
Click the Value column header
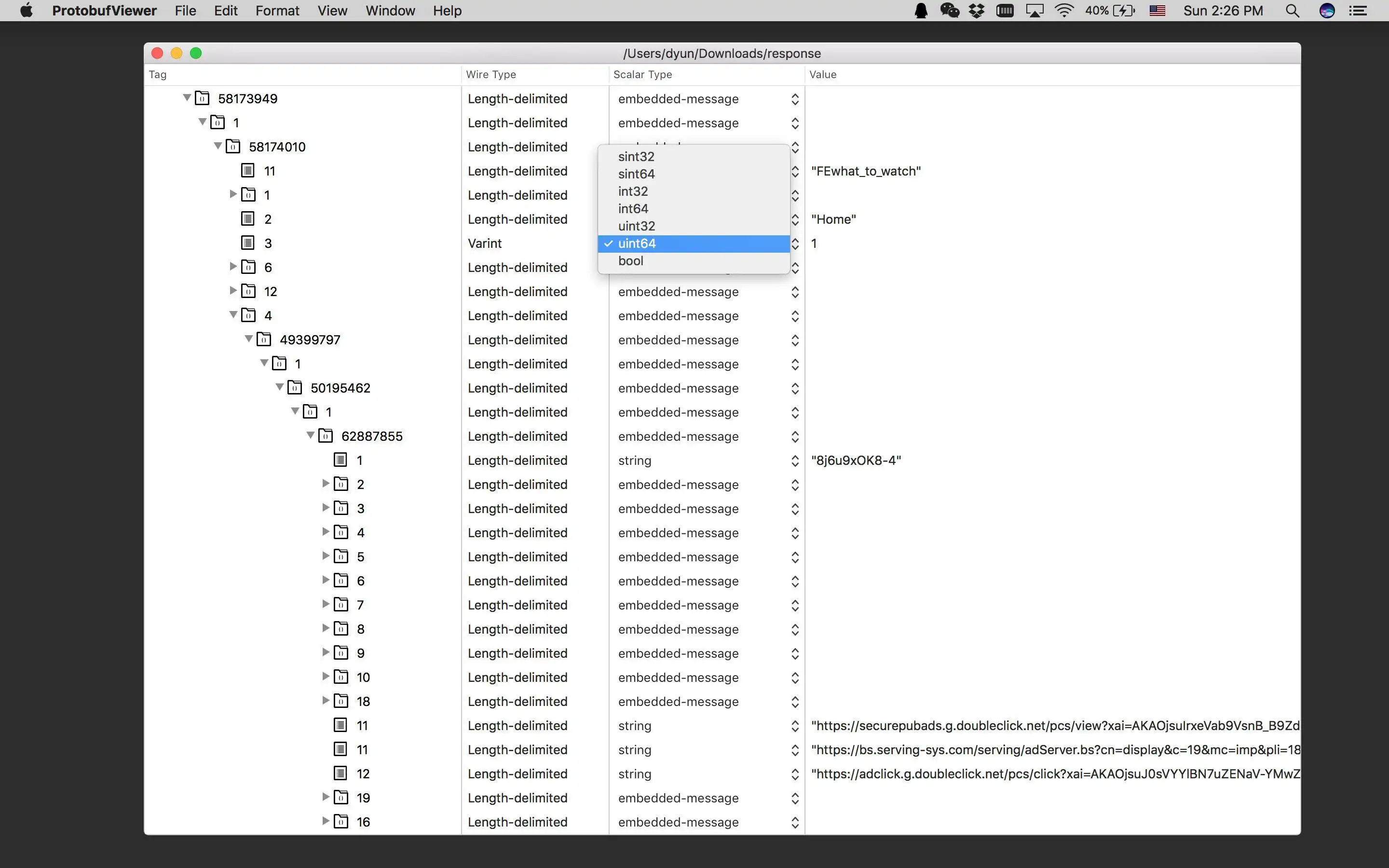[822, 75]
